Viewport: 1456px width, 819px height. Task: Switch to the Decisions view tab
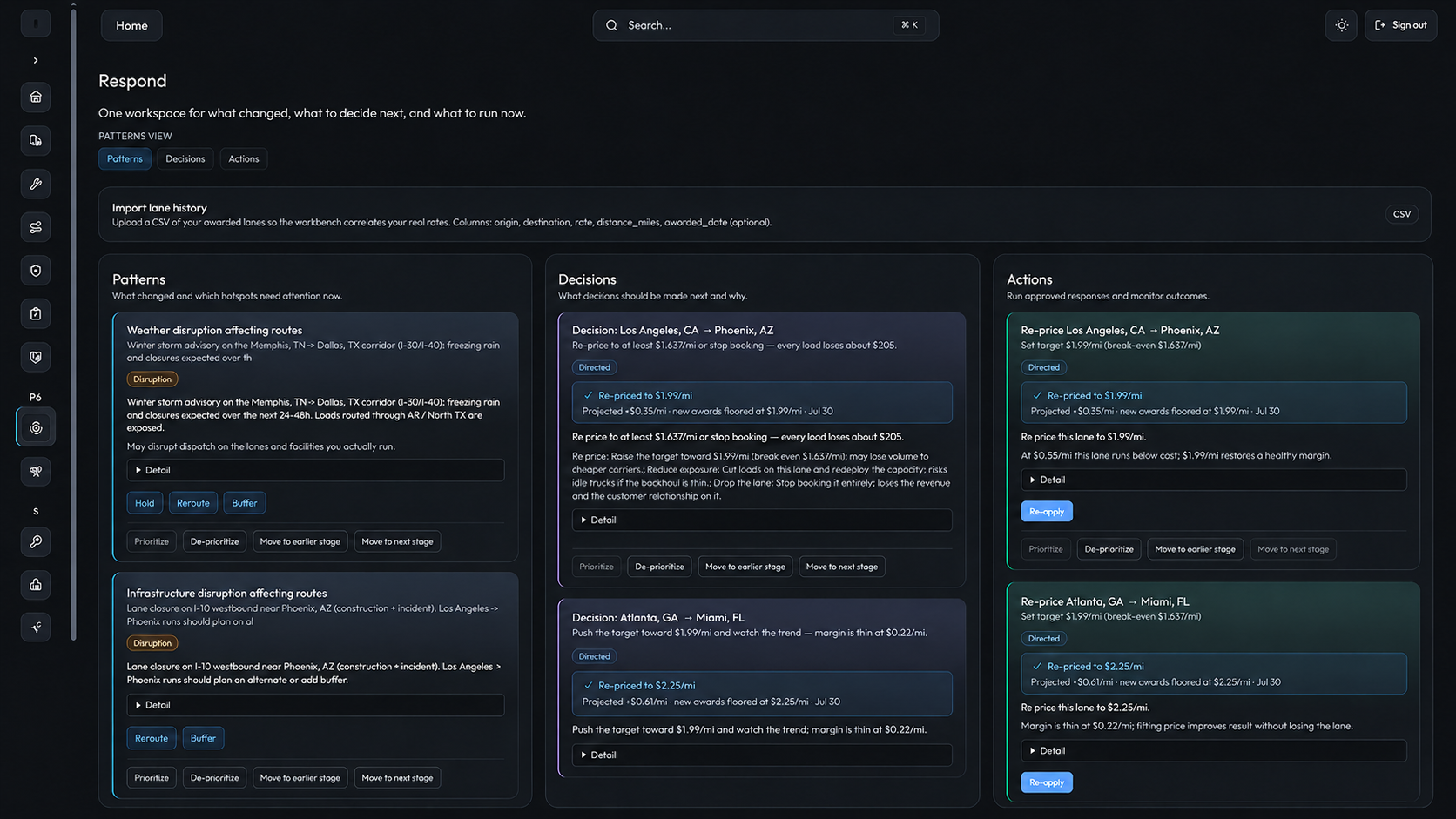(x=185, y=158)
